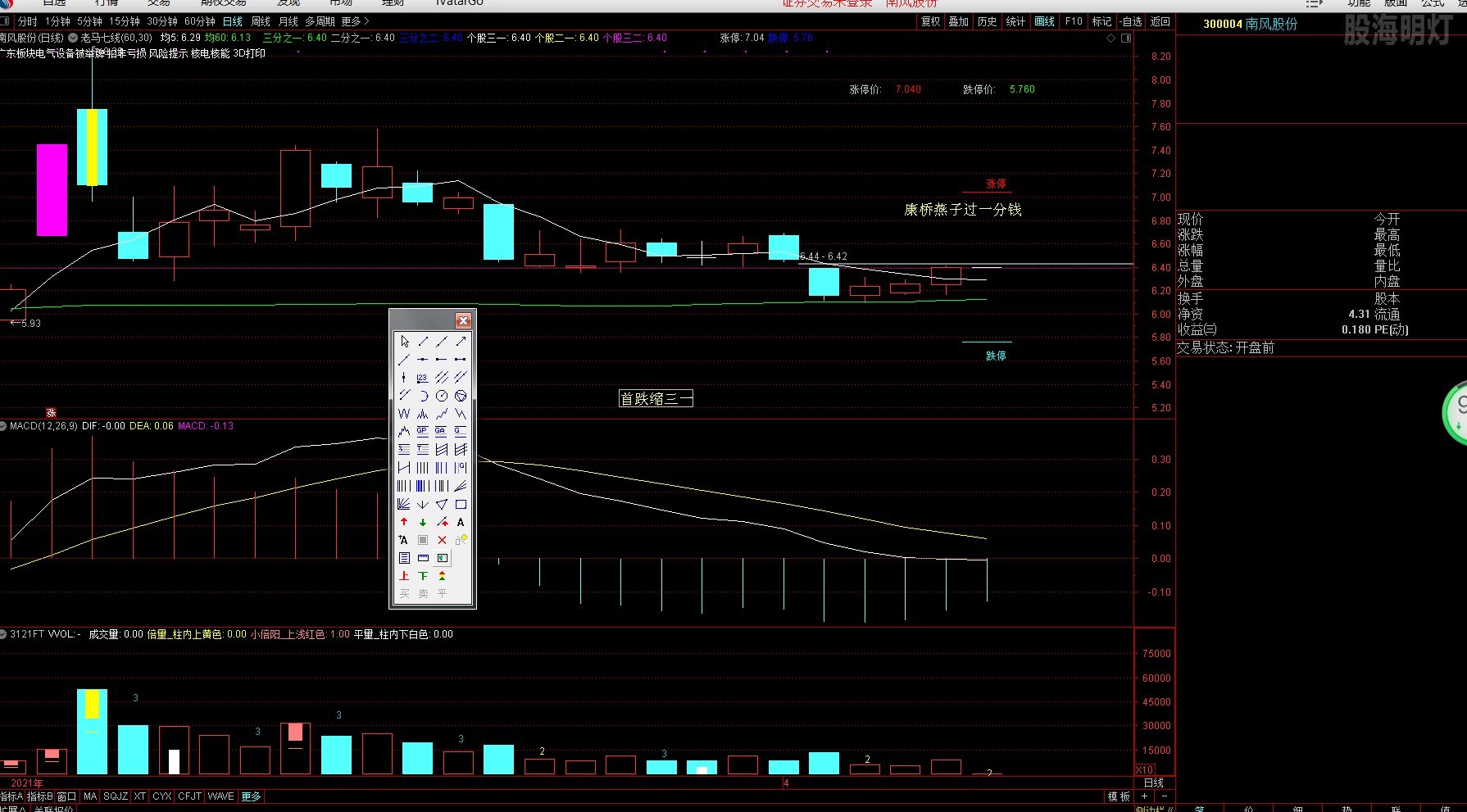Viewport: 1467px width, 812px height.
Task: Click the 300004 南风股份 stock title
Action: [x=1251, y=24]
